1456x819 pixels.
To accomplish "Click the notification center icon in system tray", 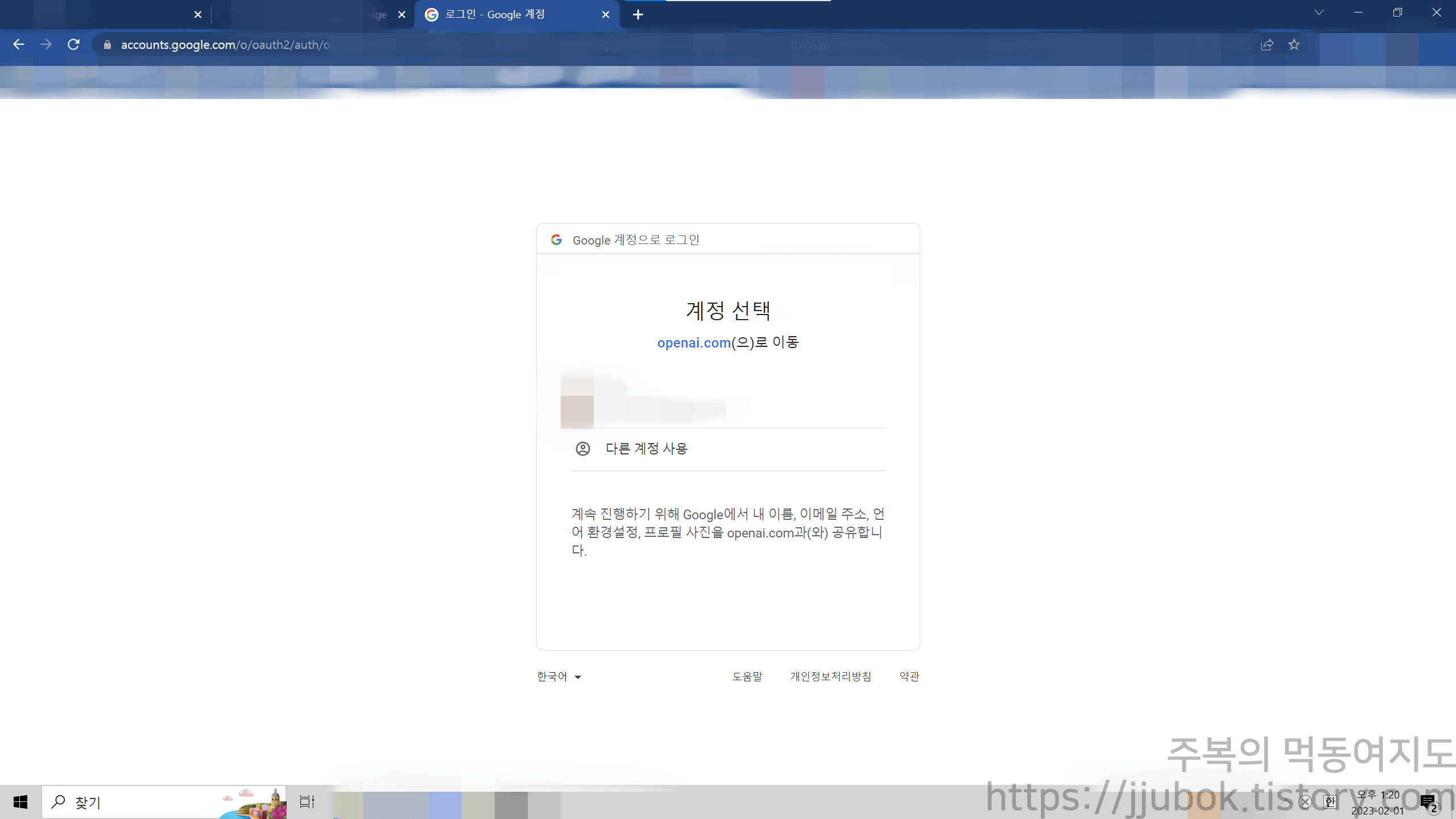I will point(1429,801).
